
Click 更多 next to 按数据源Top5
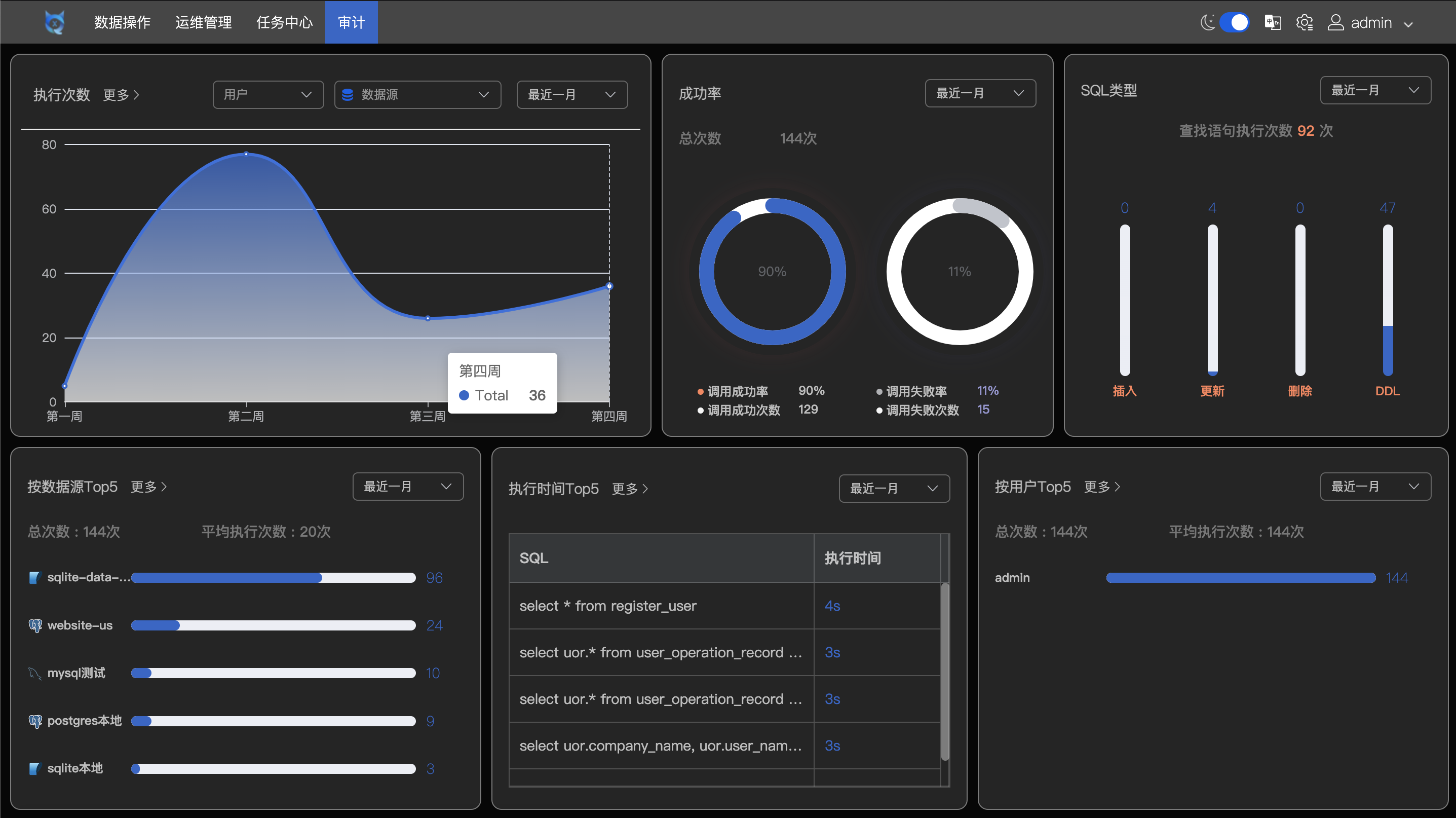point(148,486)
